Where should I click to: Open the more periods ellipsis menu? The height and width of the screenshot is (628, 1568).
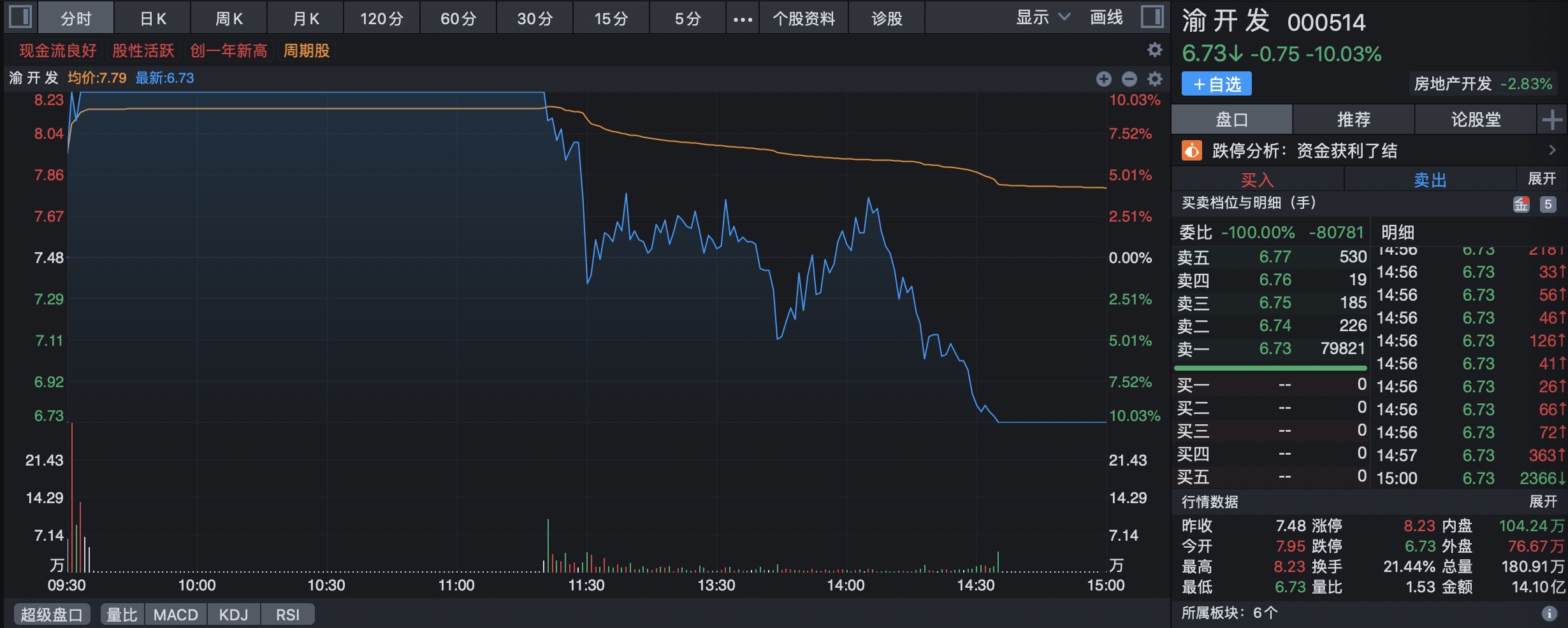[x=743, y=19]
